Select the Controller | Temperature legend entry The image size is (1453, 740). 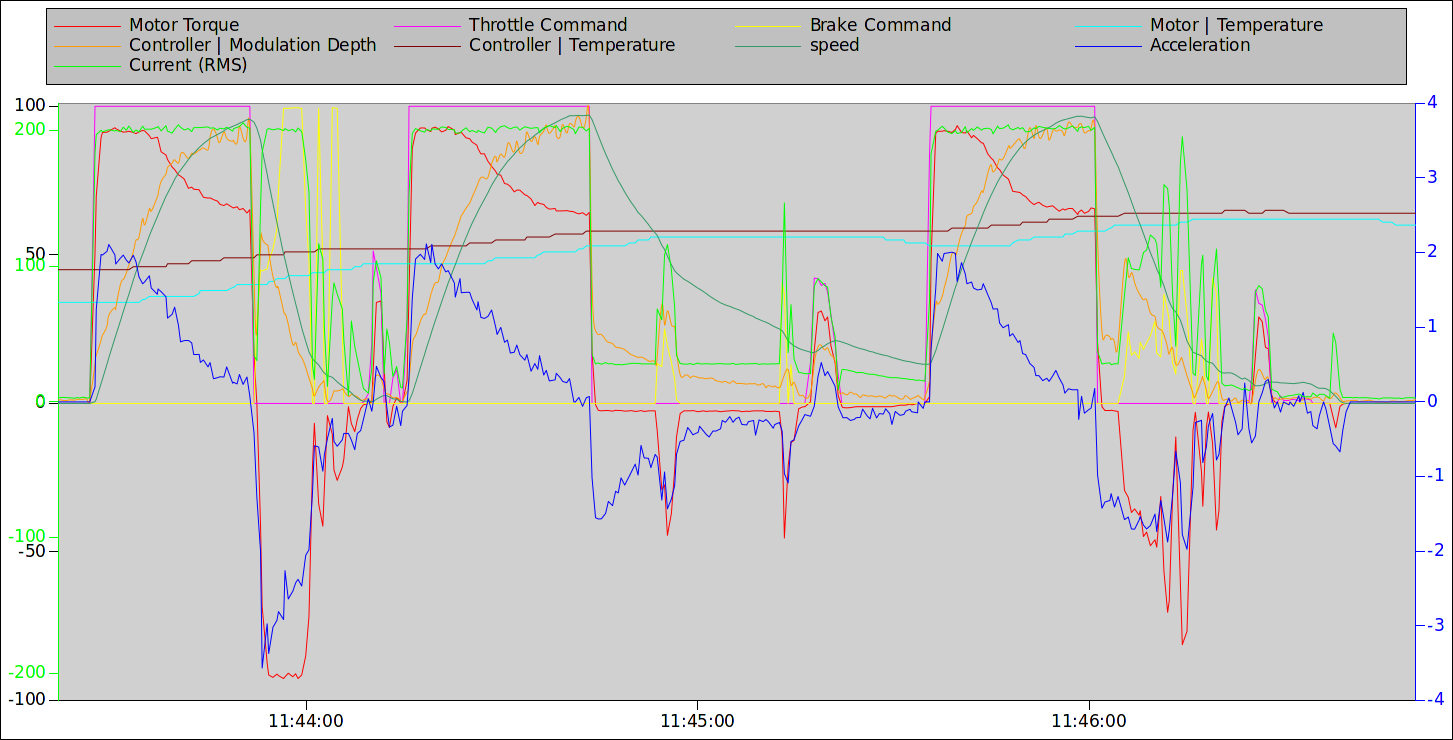[x=572, y=45]
